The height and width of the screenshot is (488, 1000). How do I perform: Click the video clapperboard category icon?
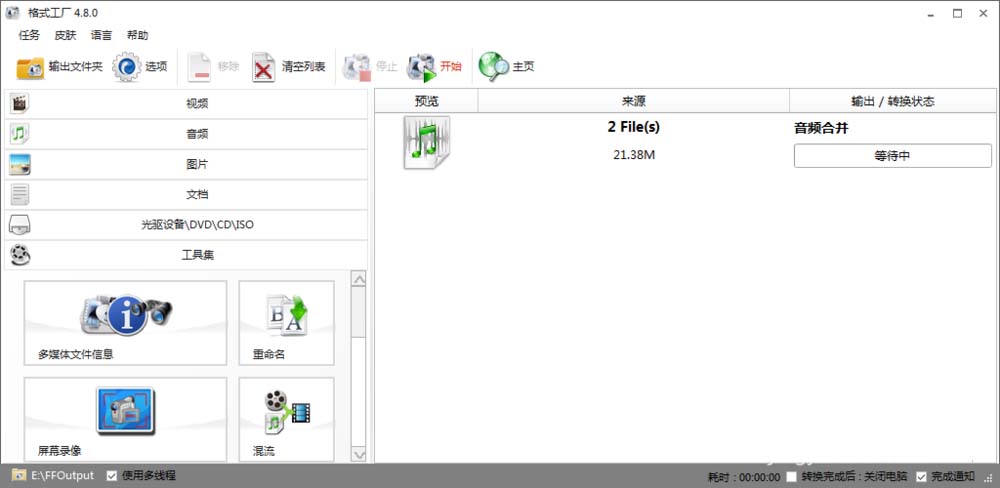[x=20, y=103]
